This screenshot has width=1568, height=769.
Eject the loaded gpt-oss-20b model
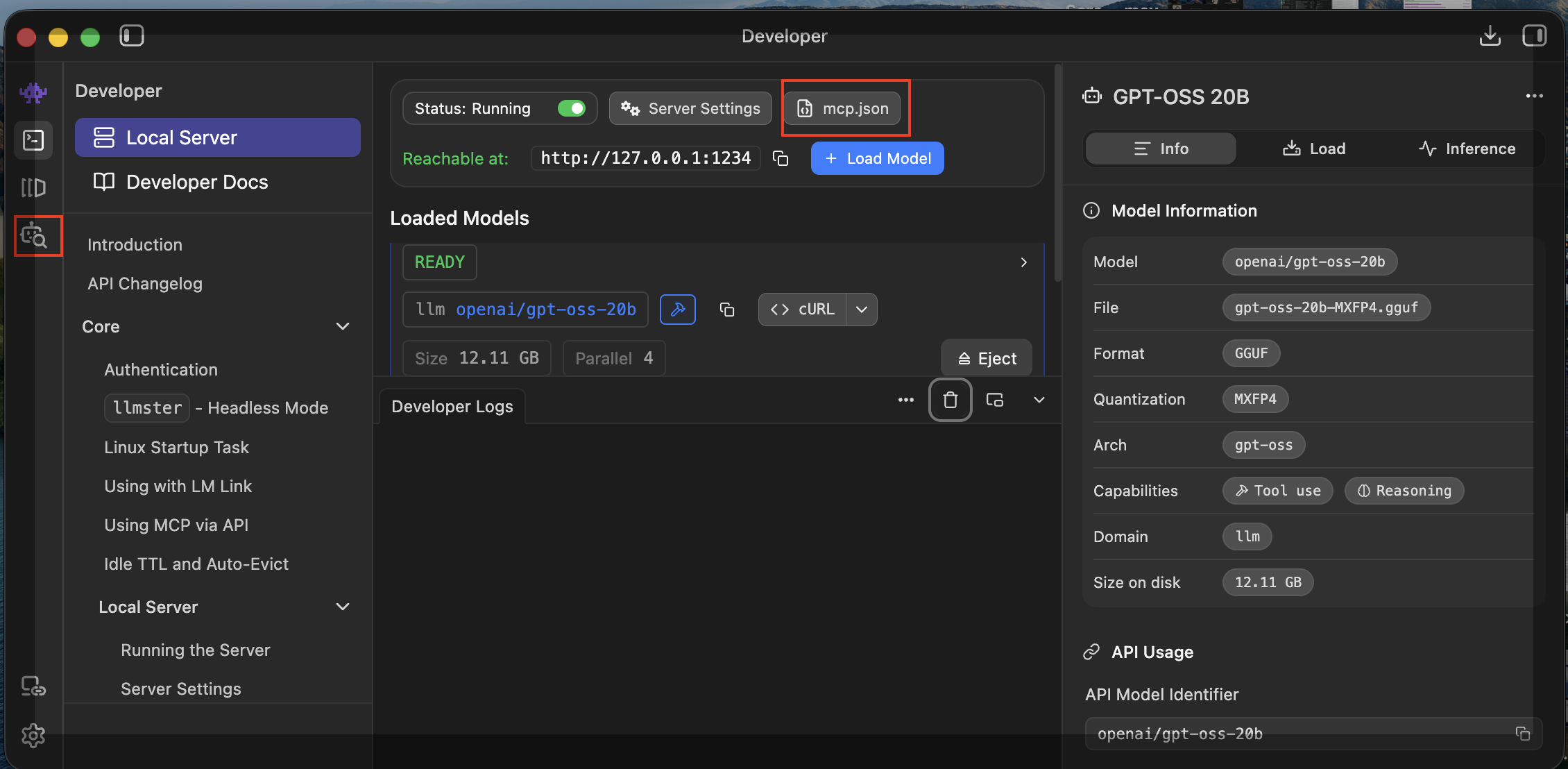pyautogui.click(x=987, y=358)
